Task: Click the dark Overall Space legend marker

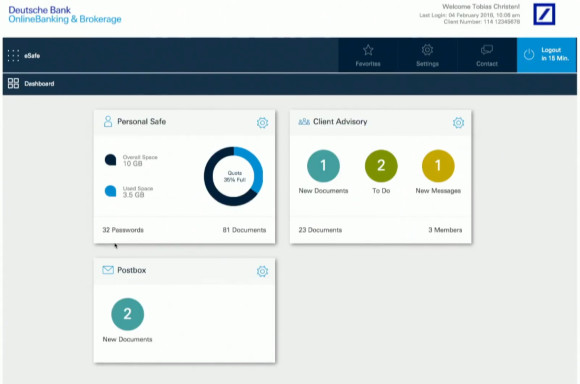Action: tap(110, 160)
